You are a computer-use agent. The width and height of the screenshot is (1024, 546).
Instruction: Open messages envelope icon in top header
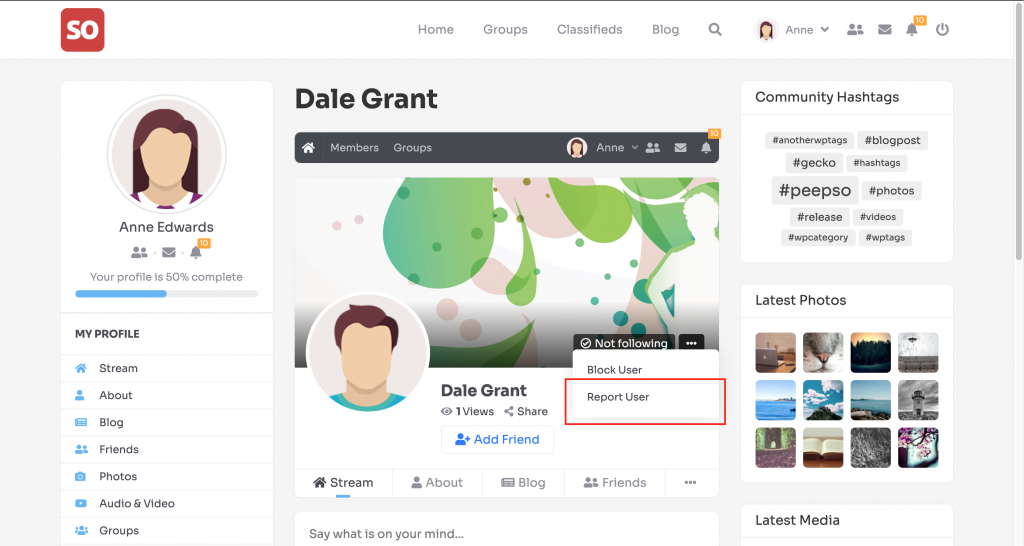point(884,30)
